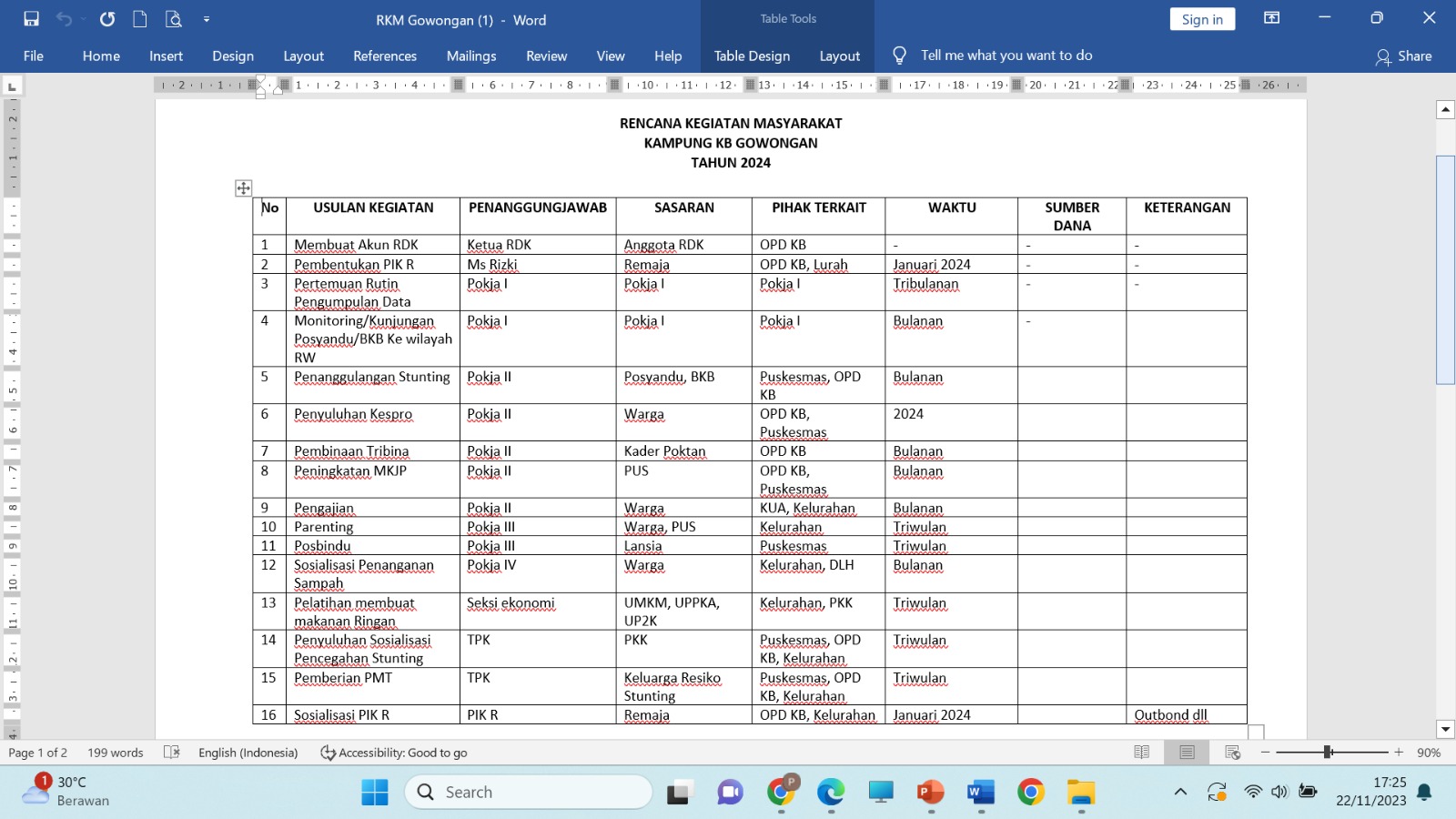Click the Tell me what you want to do box
1456x819 pixels.
tap(1006, 56)
